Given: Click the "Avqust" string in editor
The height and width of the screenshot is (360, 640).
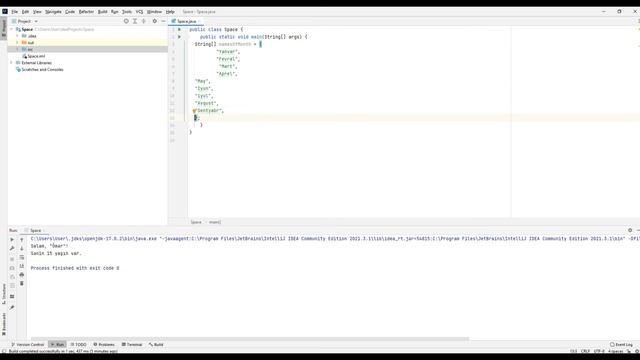Looking at the screenshot, I should pos(205,103).
